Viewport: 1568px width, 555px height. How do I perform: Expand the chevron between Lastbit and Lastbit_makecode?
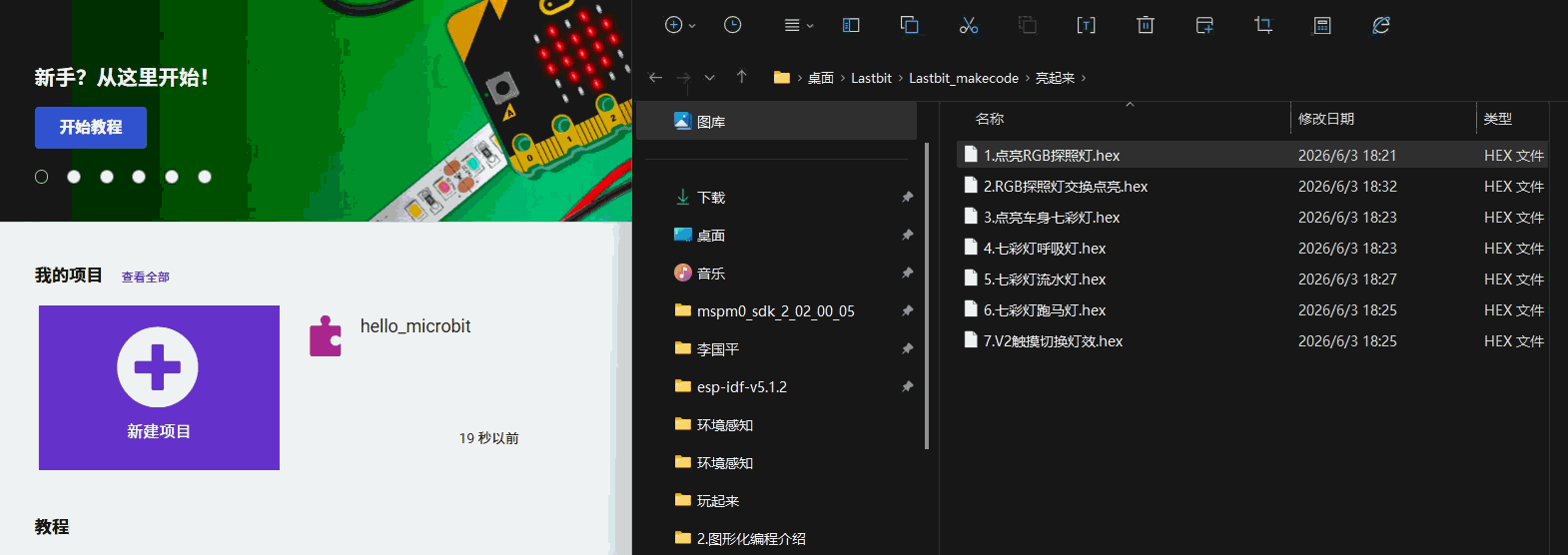pos(900,78)
